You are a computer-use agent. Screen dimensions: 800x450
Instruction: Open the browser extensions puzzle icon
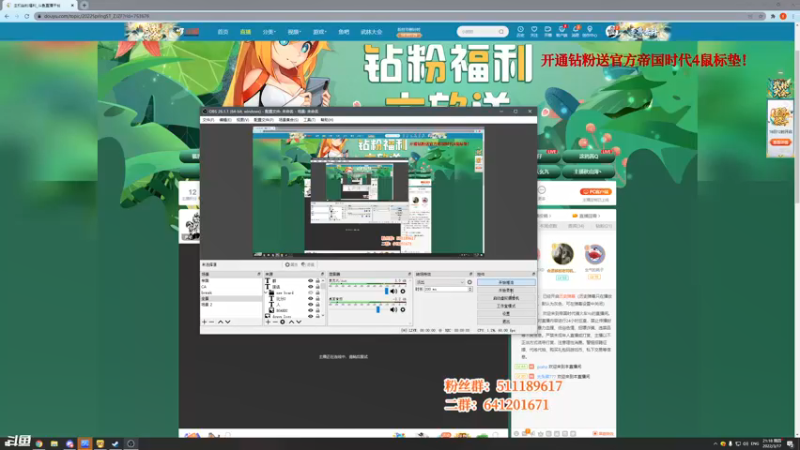[x=772, y=16]
